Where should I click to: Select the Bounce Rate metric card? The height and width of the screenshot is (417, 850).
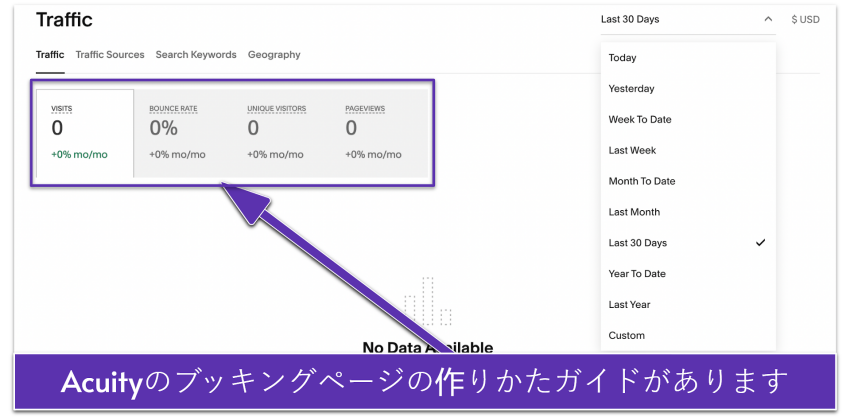pos(183,133)
